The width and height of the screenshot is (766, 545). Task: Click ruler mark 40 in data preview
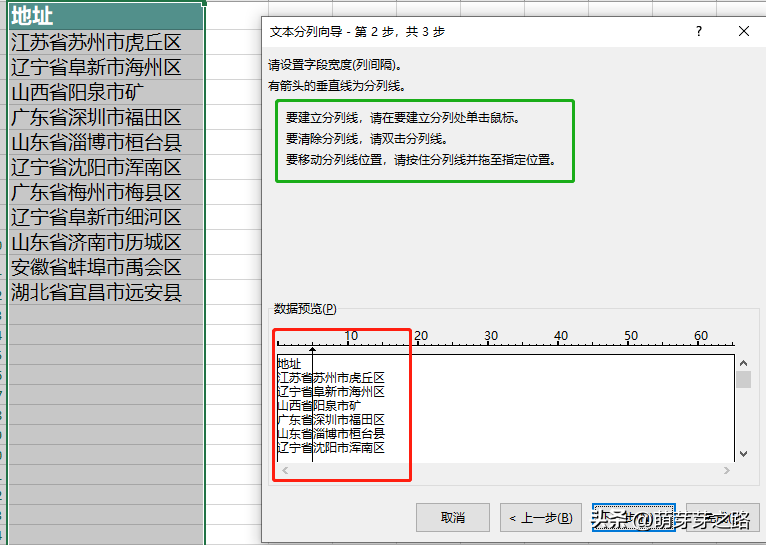(561, 336)
